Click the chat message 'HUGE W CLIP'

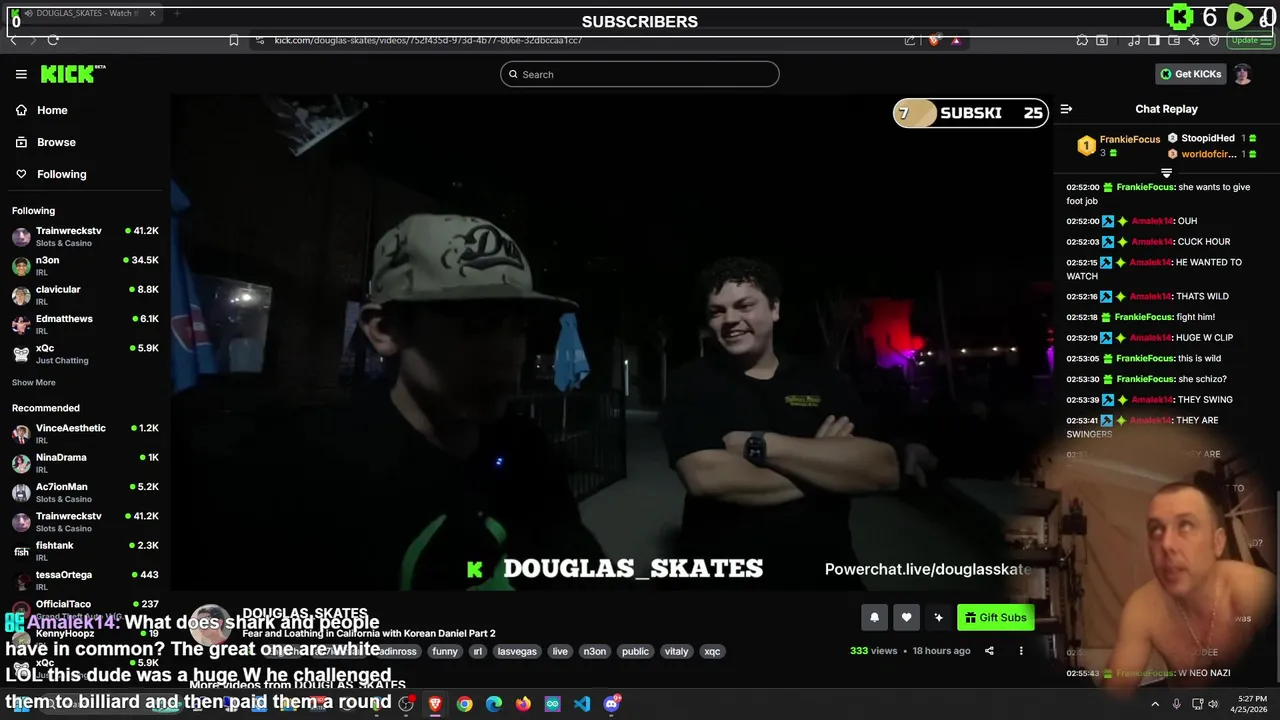point(1204,338)
